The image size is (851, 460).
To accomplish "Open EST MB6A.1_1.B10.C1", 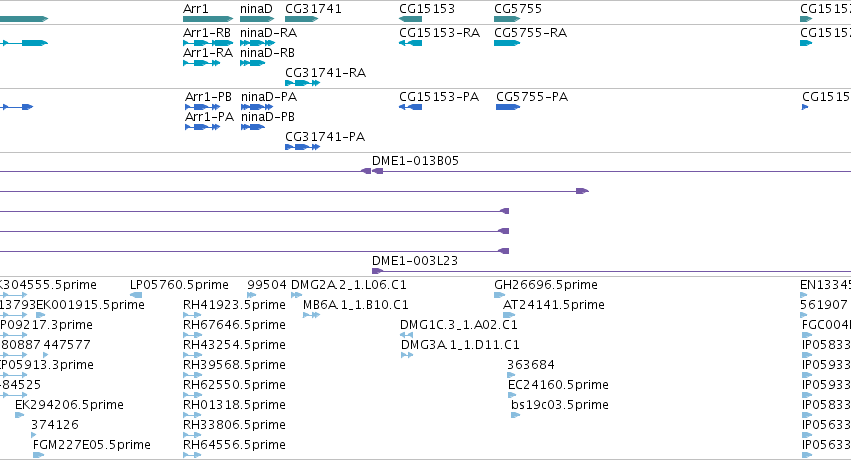I will pyautogui.click(x=355, y=305).
